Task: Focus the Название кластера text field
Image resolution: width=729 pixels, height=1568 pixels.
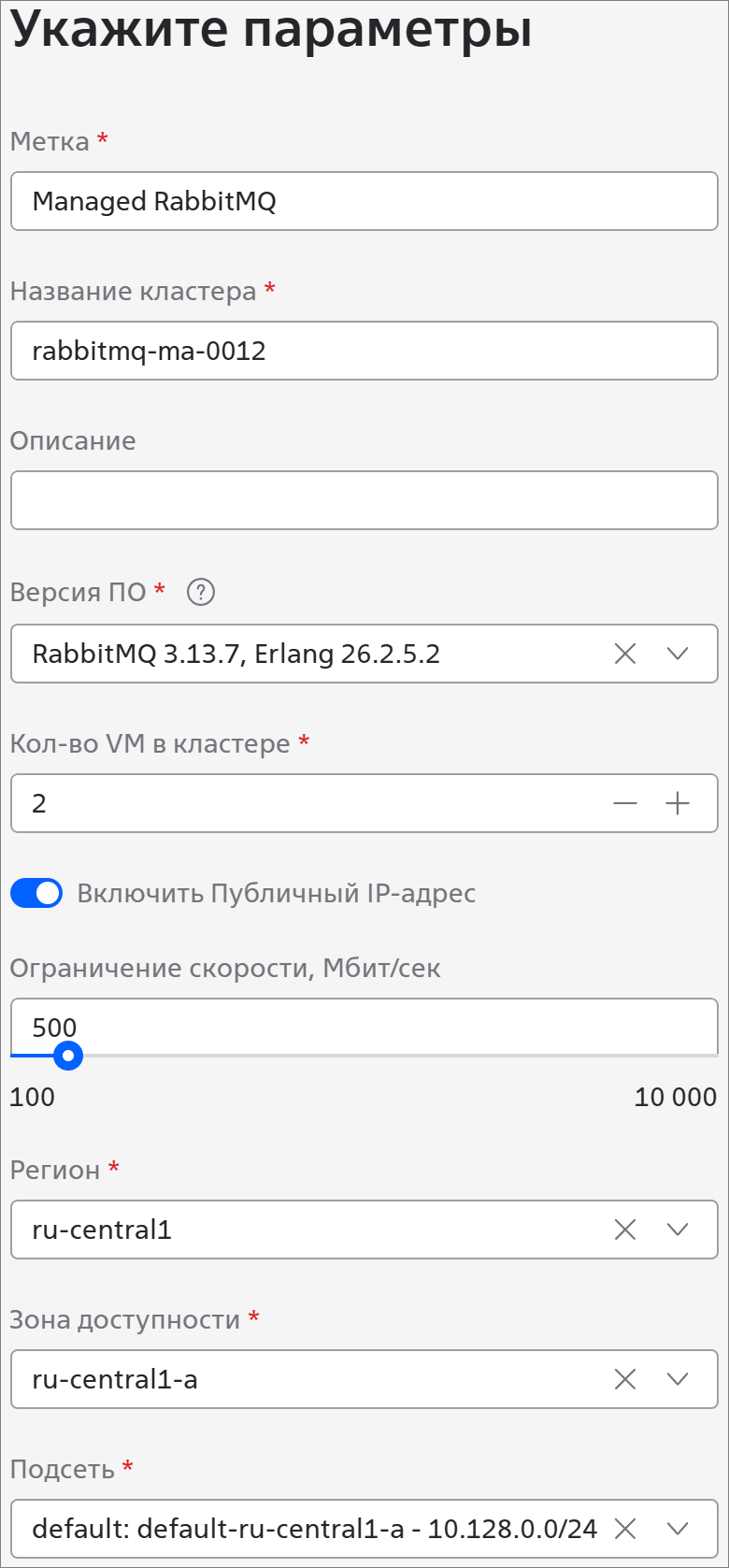Action: 364,351
